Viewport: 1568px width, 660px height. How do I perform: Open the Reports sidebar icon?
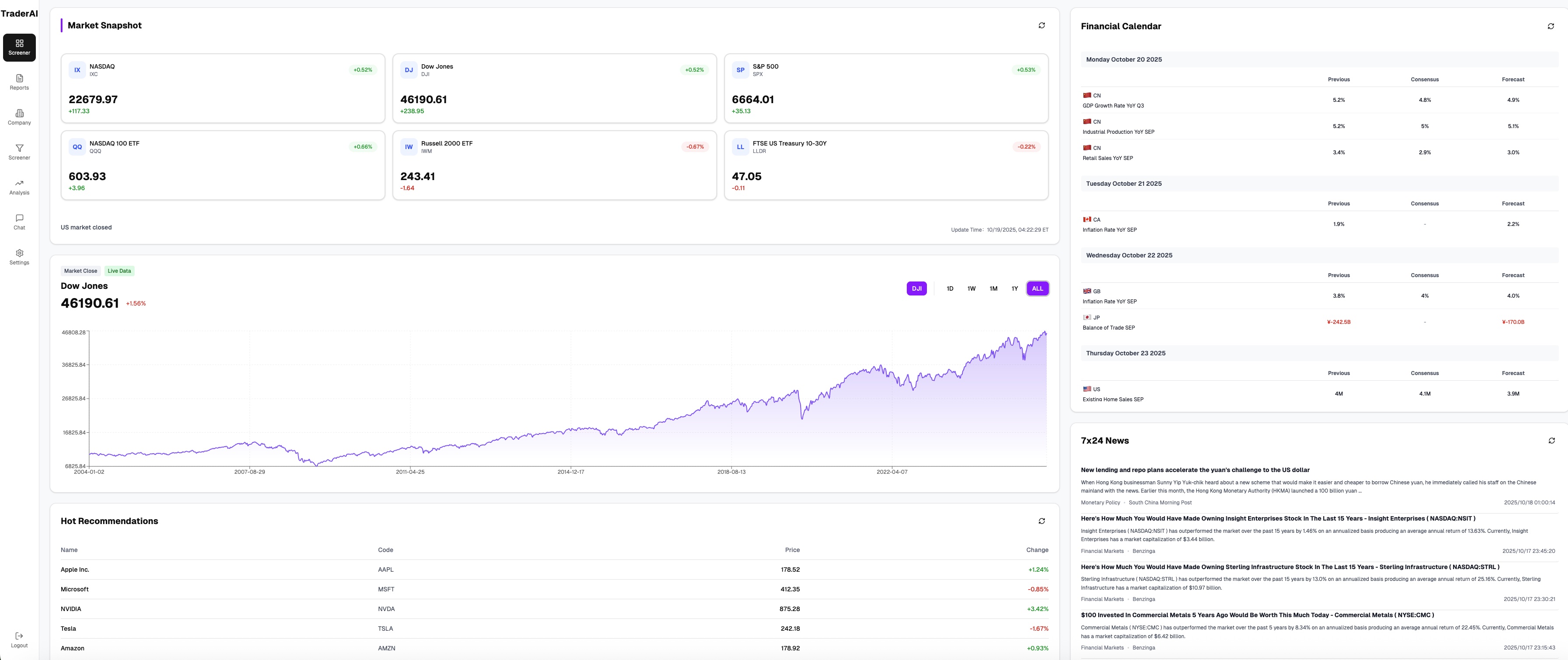[x=20, y=82]
